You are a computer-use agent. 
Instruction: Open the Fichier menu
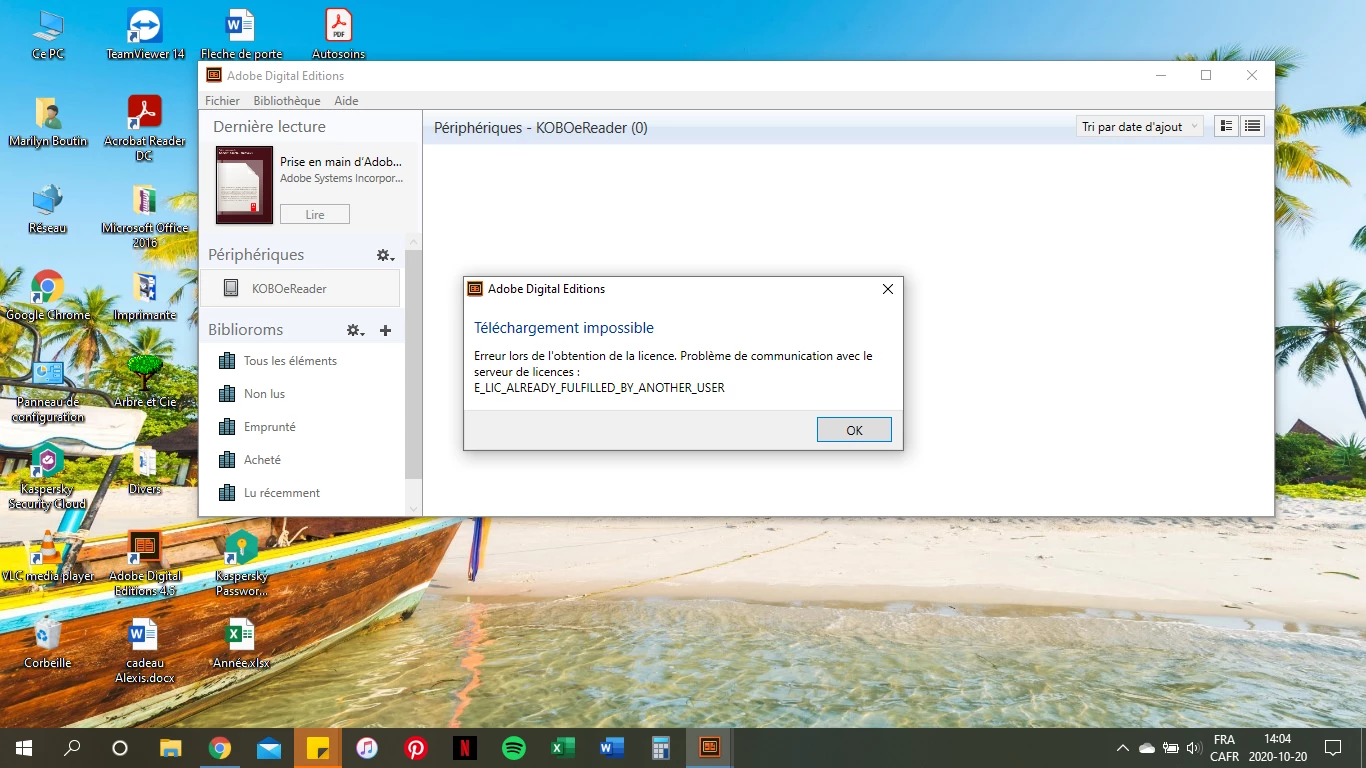[222, 101]
